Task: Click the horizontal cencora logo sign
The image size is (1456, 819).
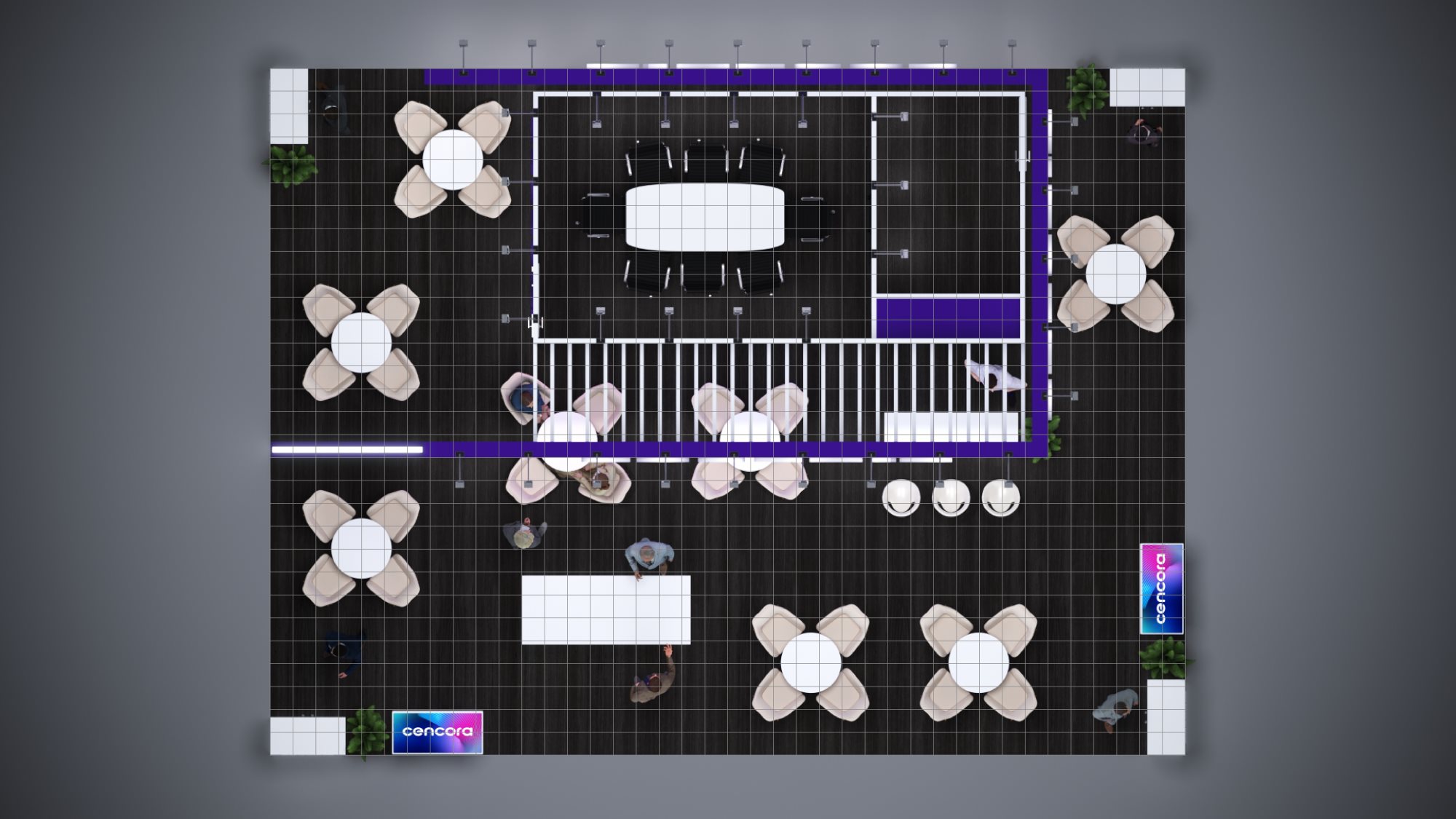Action: pos(437,732)
